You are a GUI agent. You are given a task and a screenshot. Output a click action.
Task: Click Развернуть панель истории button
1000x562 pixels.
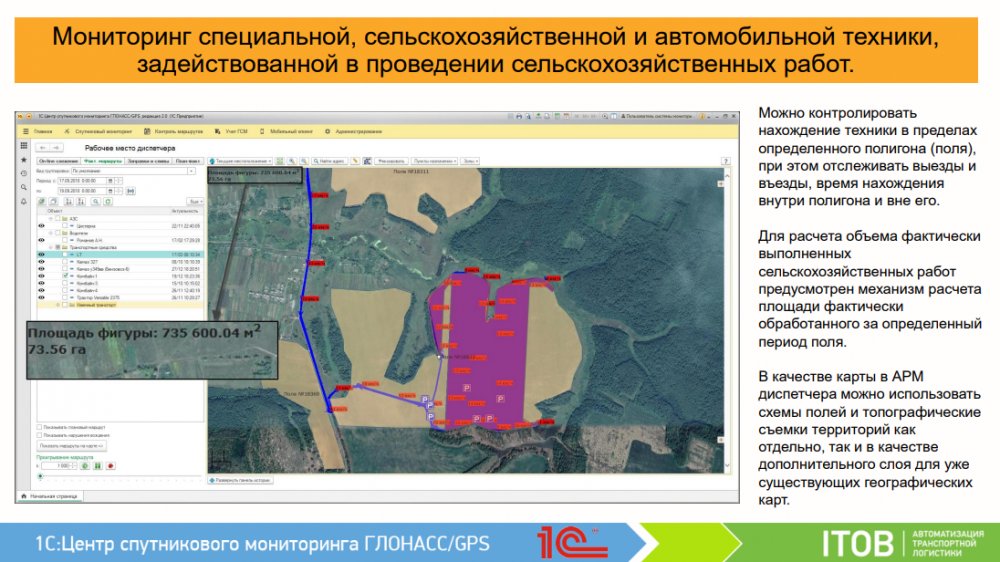241,480
